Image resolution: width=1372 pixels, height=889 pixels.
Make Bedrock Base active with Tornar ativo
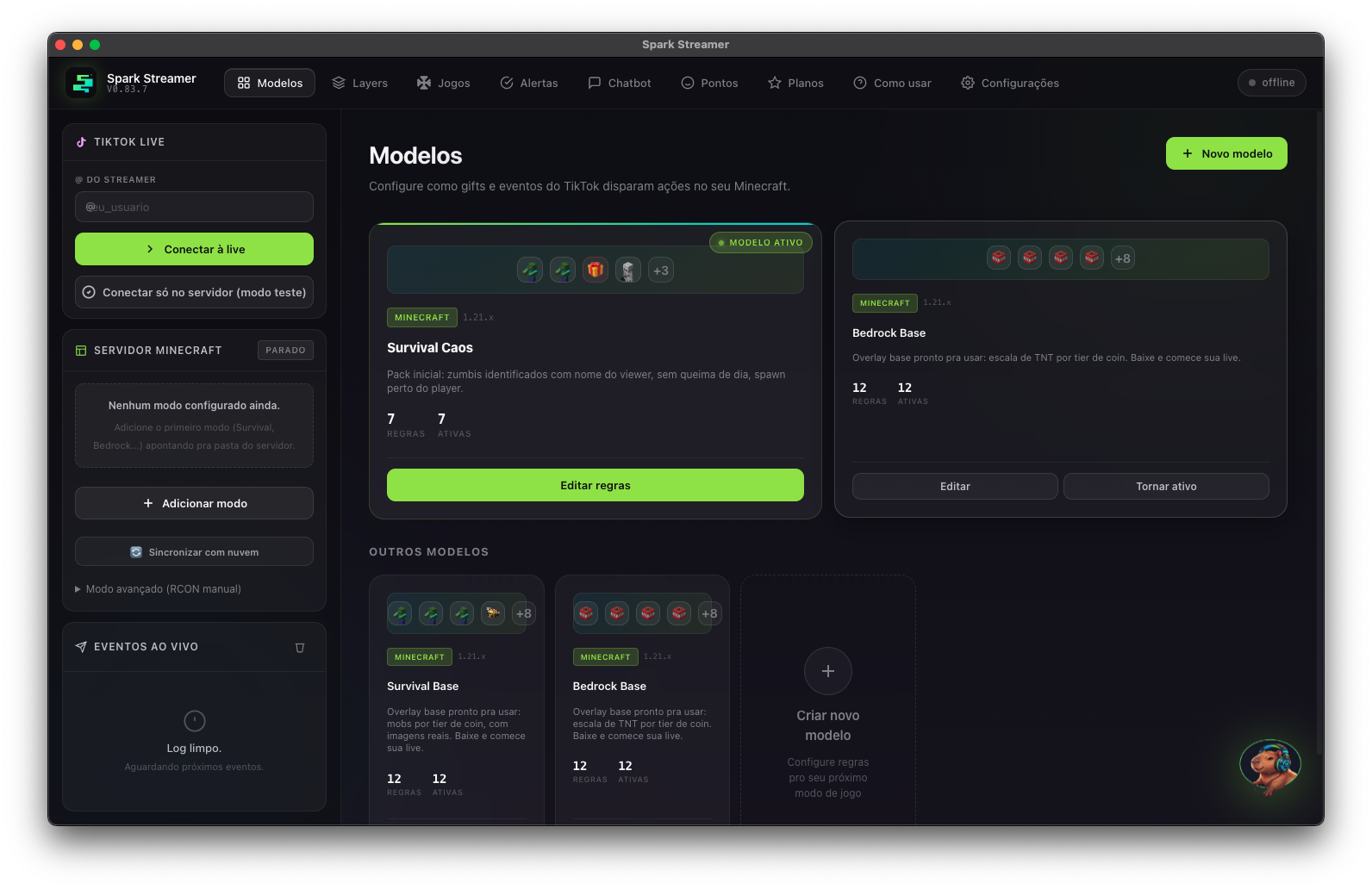(1166, 486)
